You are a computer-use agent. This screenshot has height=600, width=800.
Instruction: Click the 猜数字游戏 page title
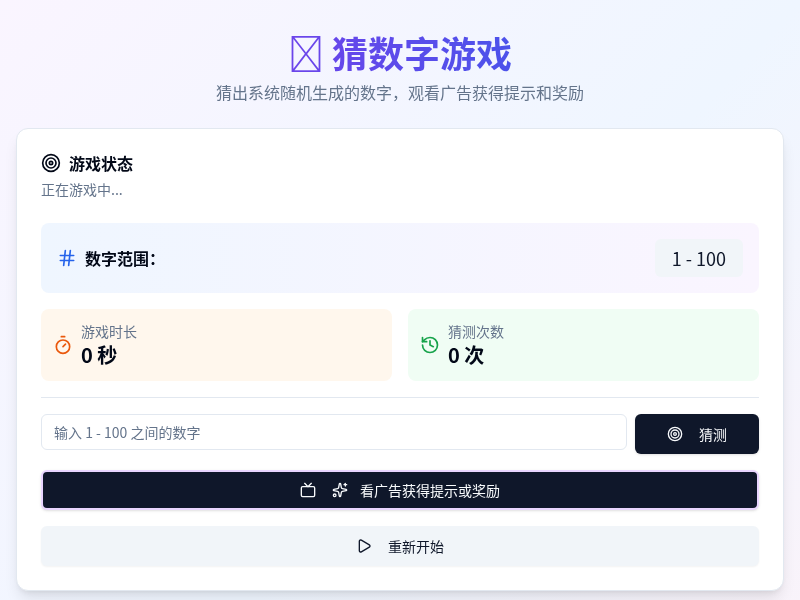tap(398, 55)
